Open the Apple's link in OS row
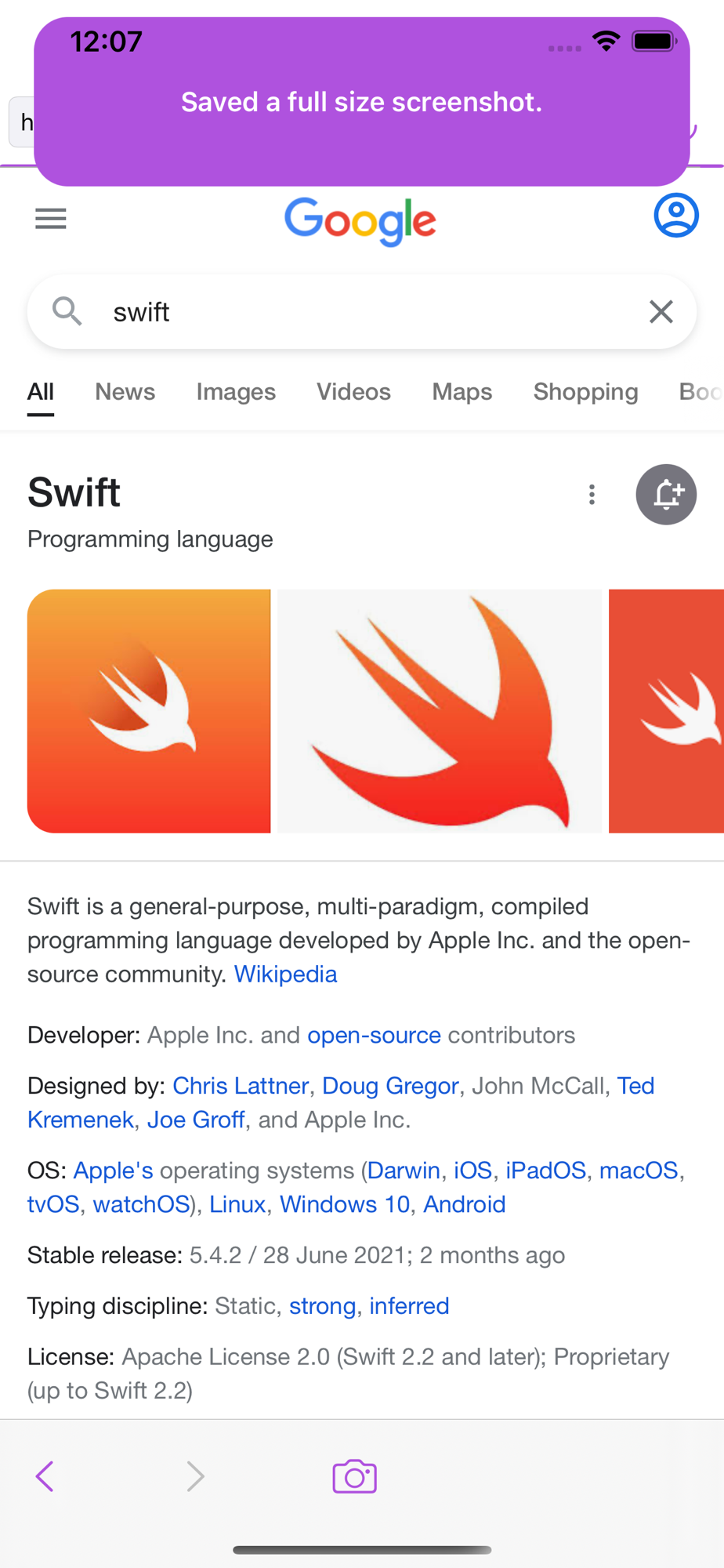 tap(113, 1171)
